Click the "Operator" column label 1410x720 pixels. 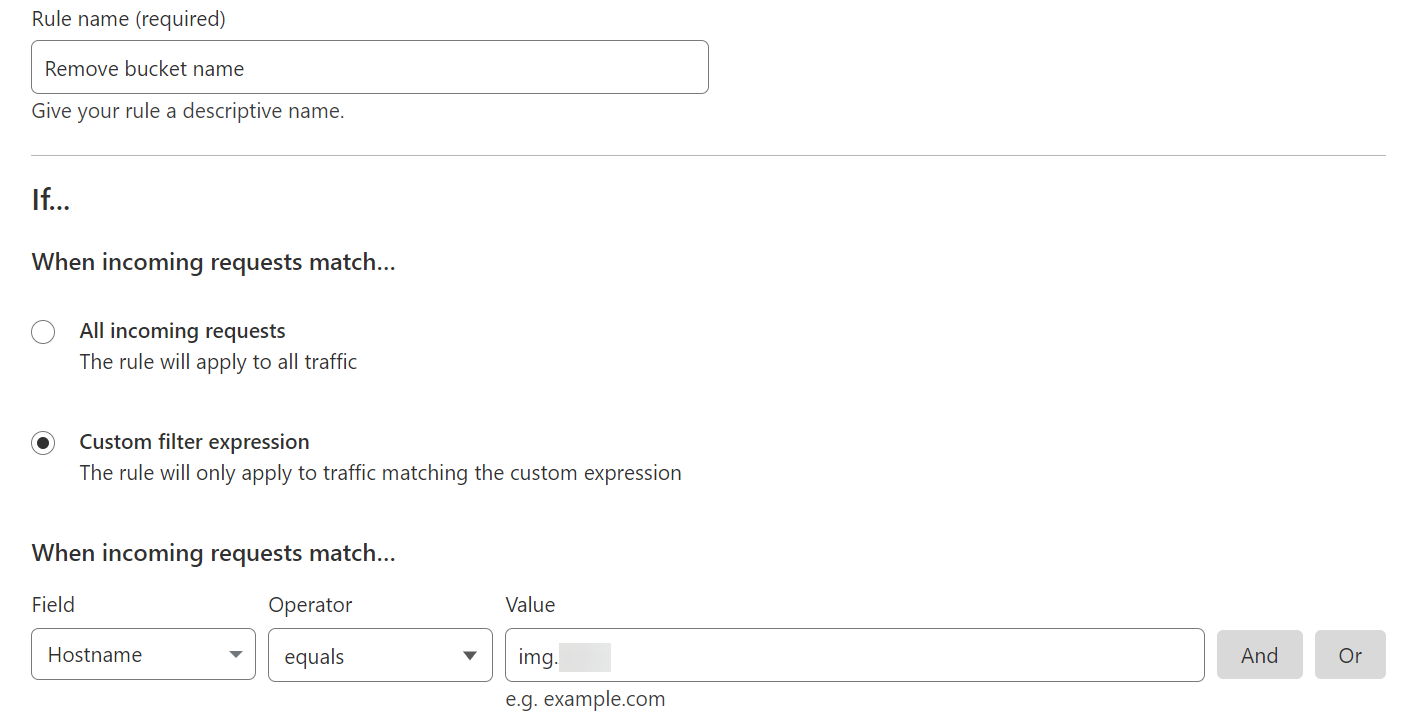310,605
